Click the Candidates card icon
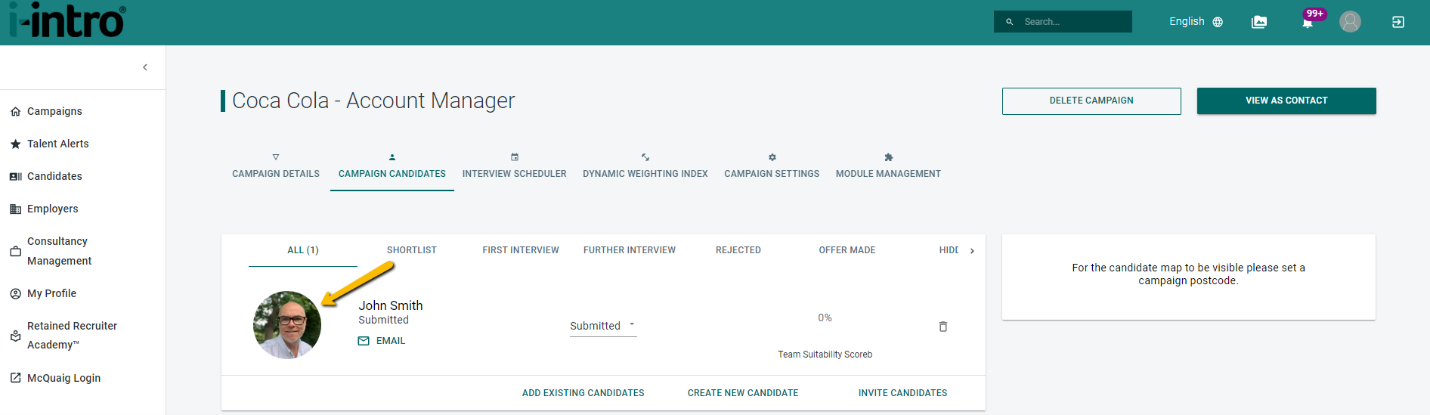Screen dimensions: 1430x415 tap(15, 176)
